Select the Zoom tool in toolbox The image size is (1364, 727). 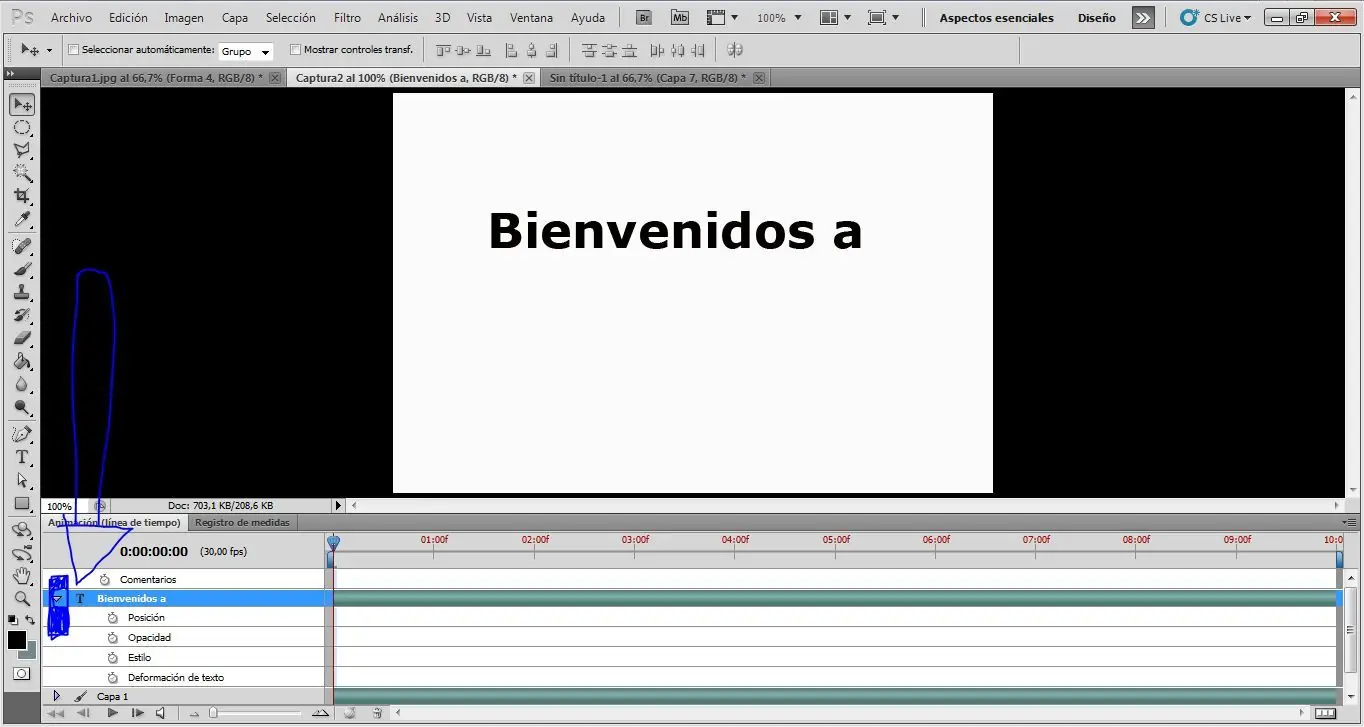[22, 599]
